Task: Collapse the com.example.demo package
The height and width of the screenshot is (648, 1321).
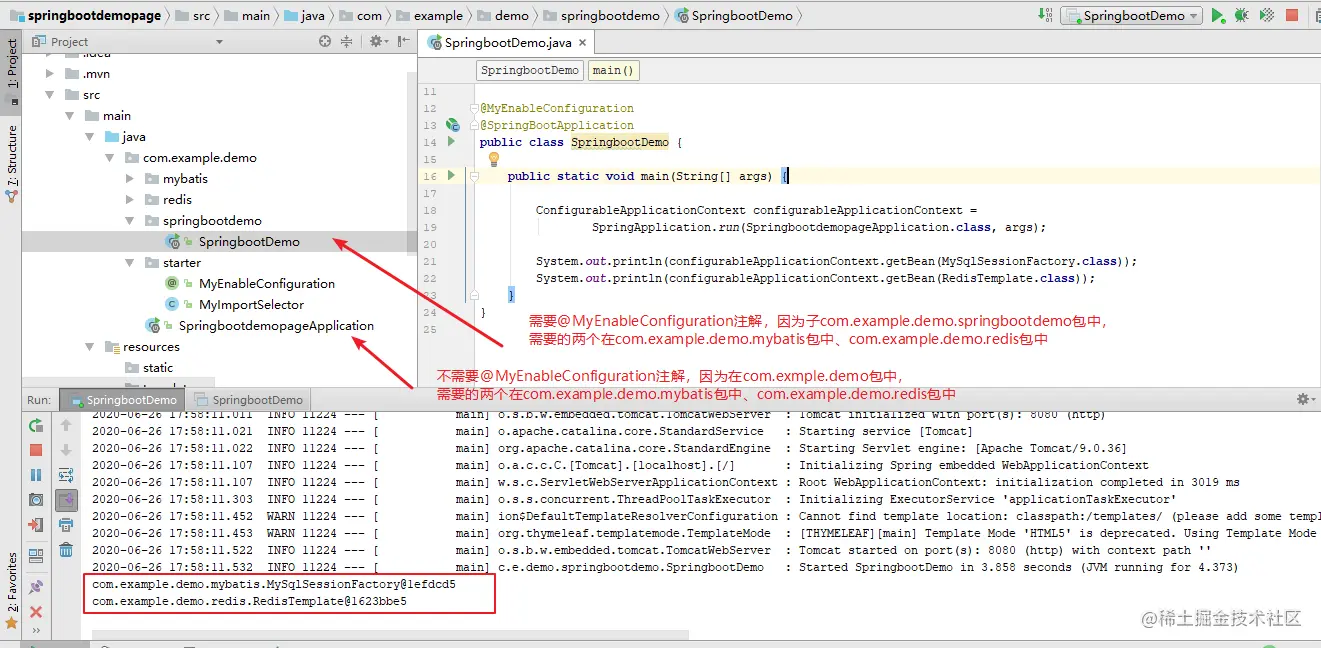Action: (110, 158)
